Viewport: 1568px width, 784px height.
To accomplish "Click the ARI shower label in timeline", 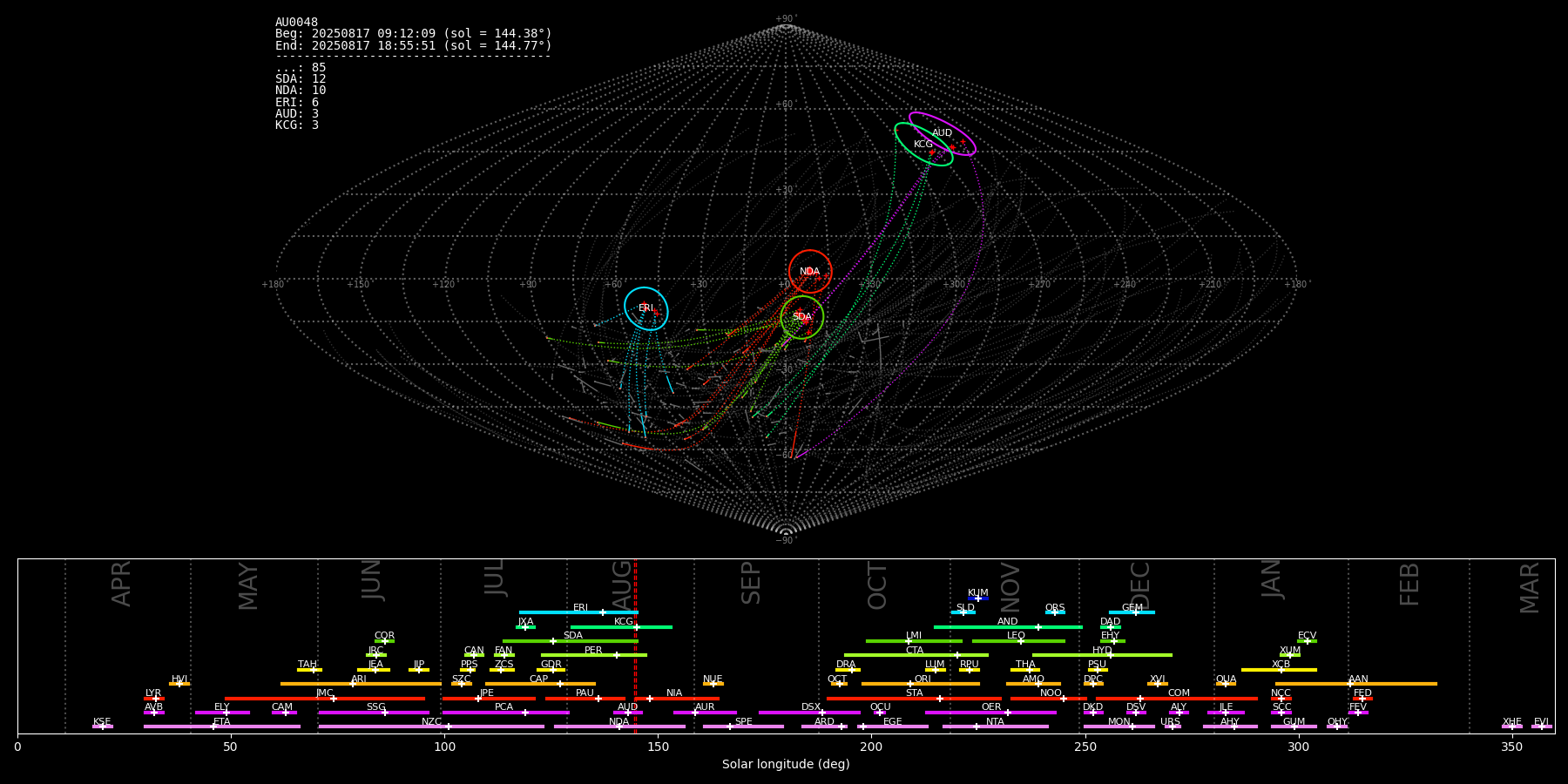I will coord(359,679).
